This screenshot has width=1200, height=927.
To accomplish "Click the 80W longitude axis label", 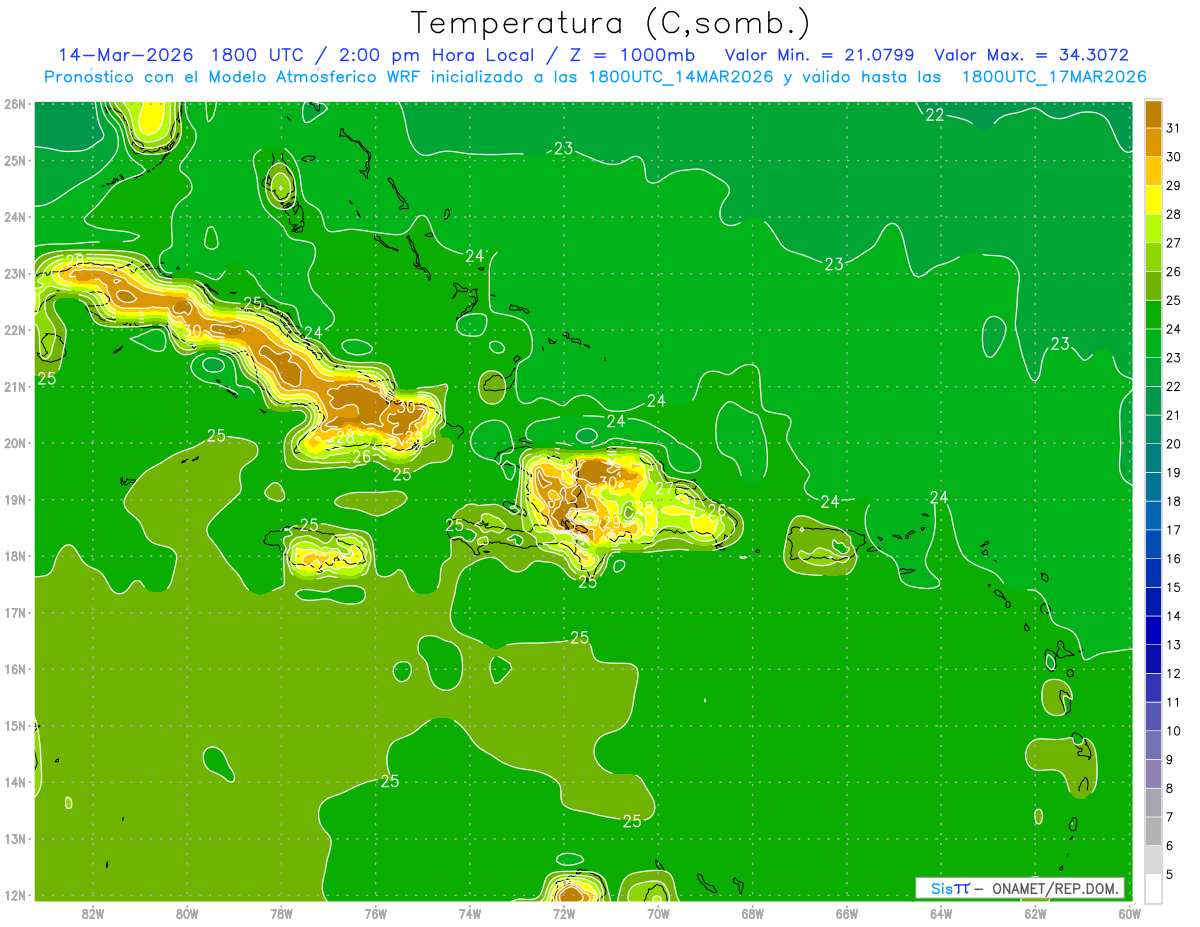I will click(x=187, y=913).
